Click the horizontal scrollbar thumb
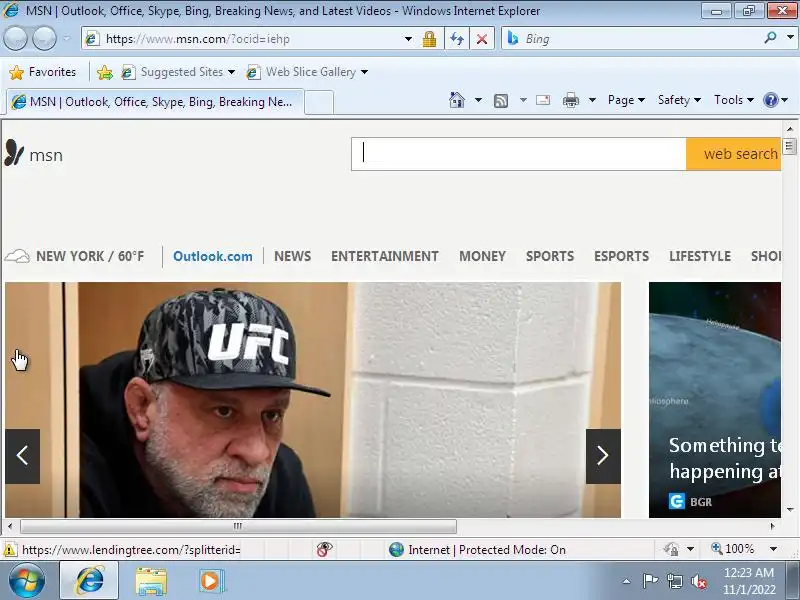The width and height of the screenshot is (800, 600). (x=238, y=526)
